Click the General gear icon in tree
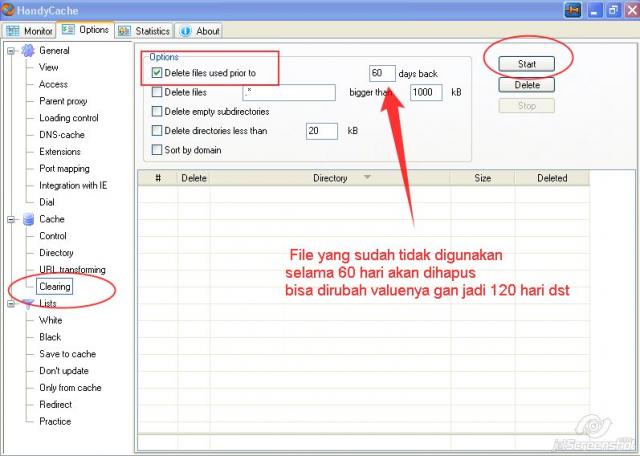This screenshot has width=640, height=456. pyautogui.click(x=28, y=51)
